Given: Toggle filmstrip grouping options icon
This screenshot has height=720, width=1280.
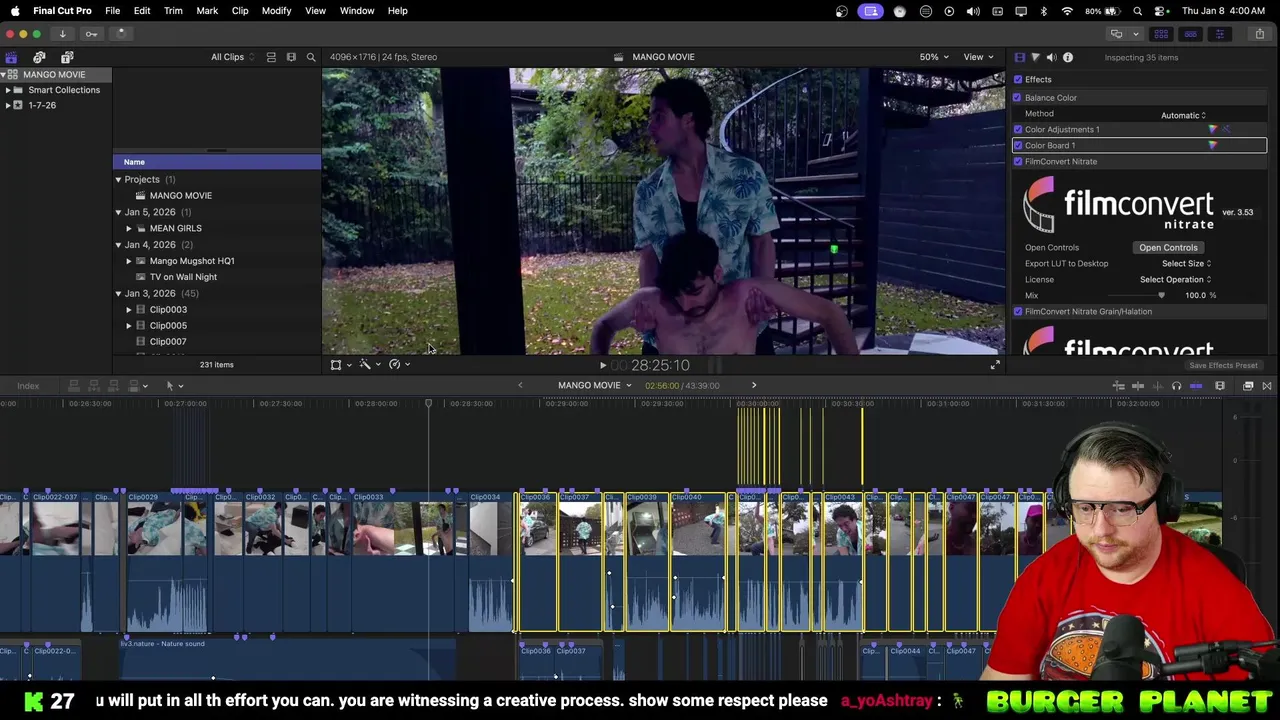Looking at the screenshot, I should 291,57.
